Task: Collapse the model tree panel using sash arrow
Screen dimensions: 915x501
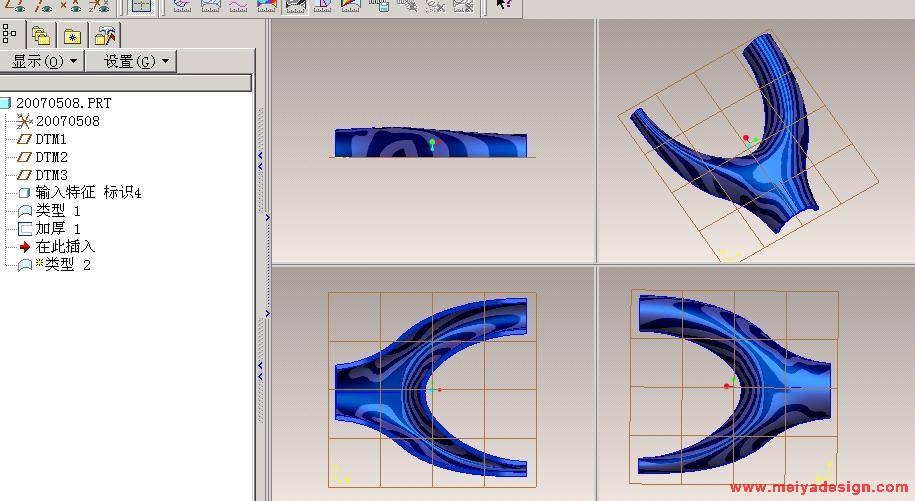Action: (260, 157)
